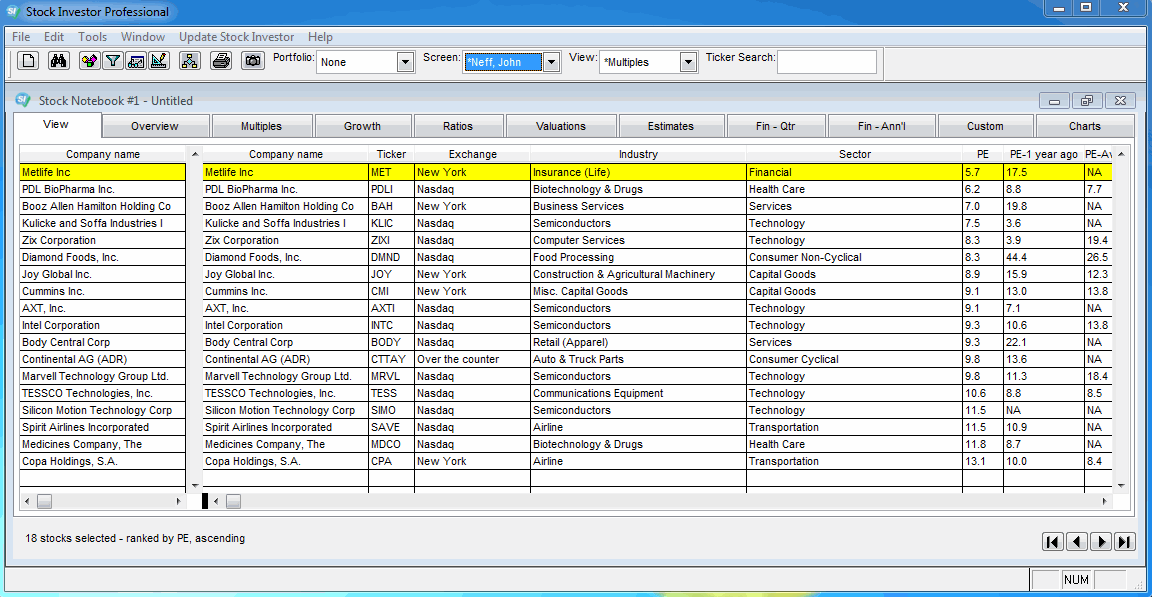Go back a record with left arrow
The image size is (1152, 597).
coord(1077,541)
